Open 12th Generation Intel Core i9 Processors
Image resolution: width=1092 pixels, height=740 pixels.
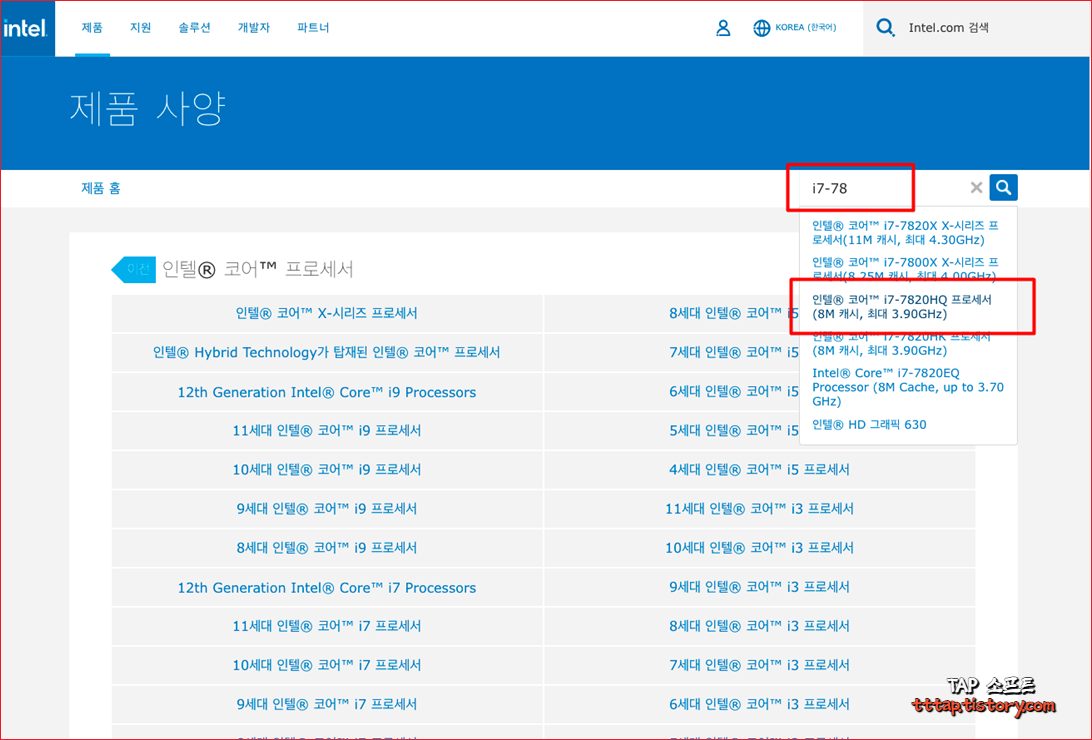coord(327,392)
